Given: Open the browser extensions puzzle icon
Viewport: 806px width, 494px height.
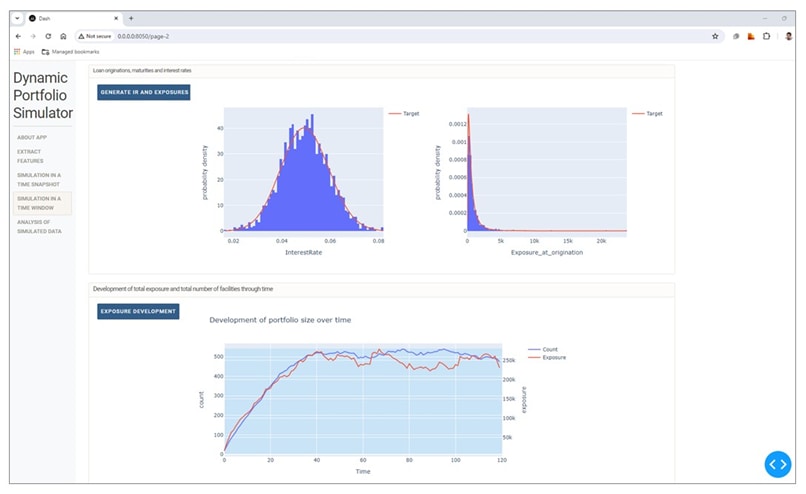Looking at the screenshot, I should coord(766,35).
